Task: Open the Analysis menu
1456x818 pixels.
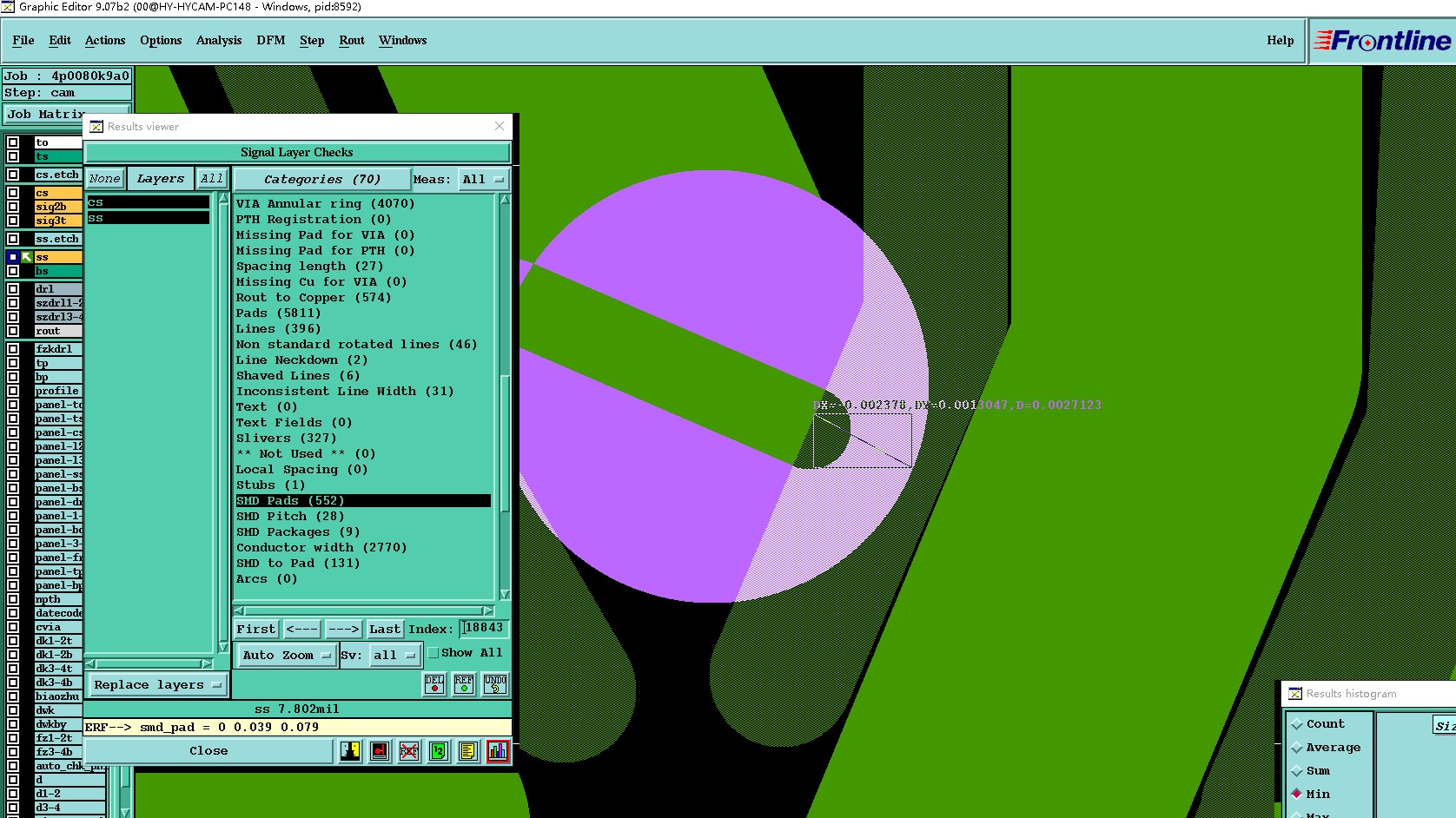Action: (219, 41)
